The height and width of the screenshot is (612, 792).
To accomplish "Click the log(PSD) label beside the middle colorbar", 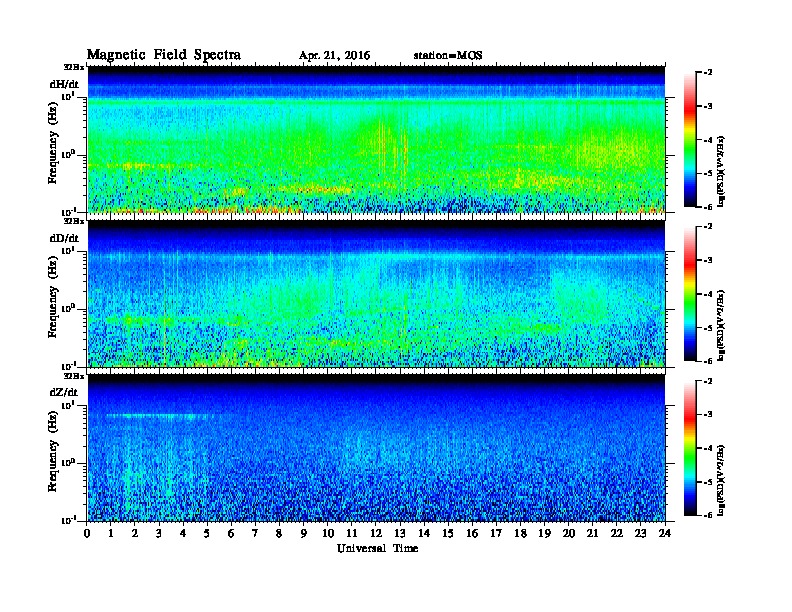I will 721,325.
